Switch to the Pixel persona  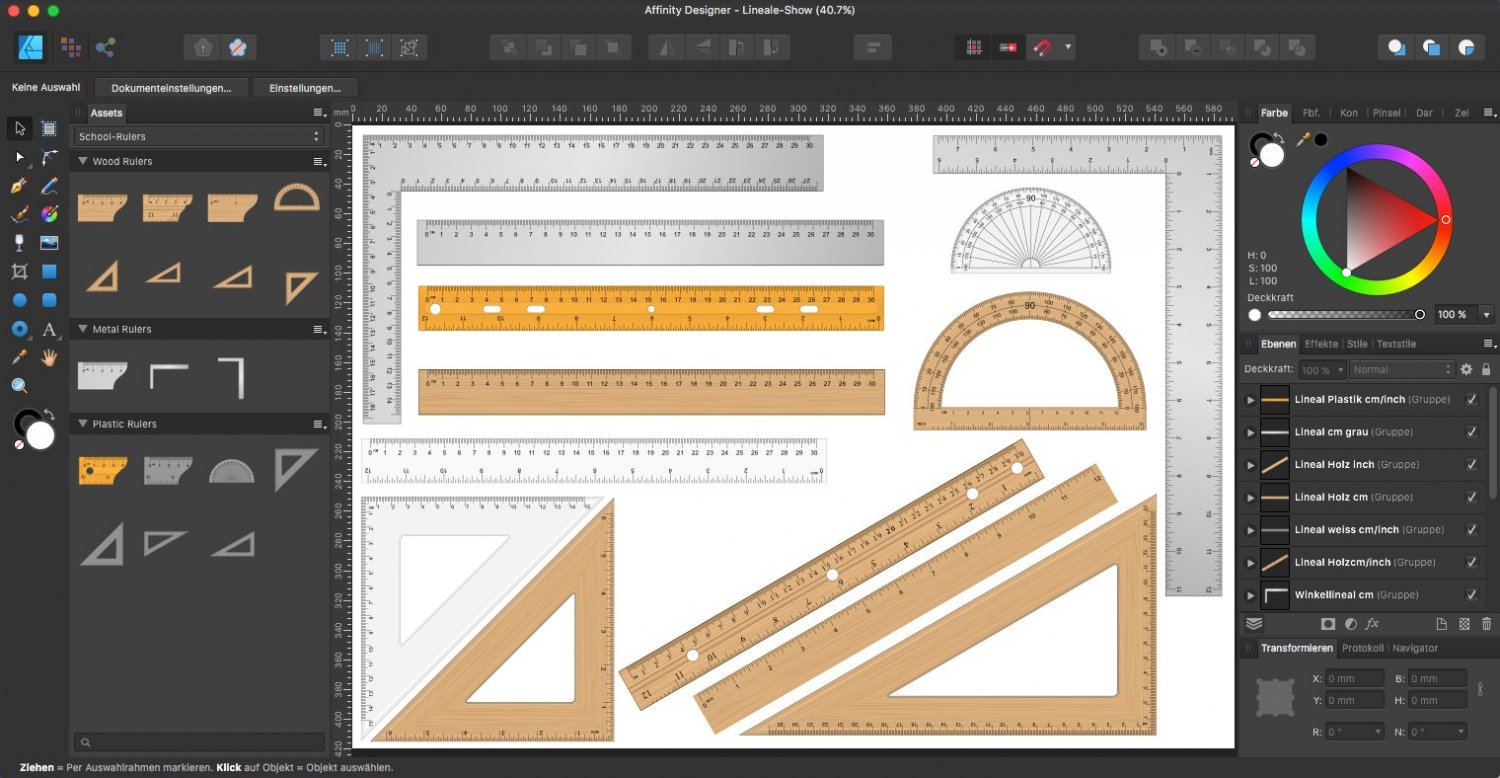pos(71,47)
